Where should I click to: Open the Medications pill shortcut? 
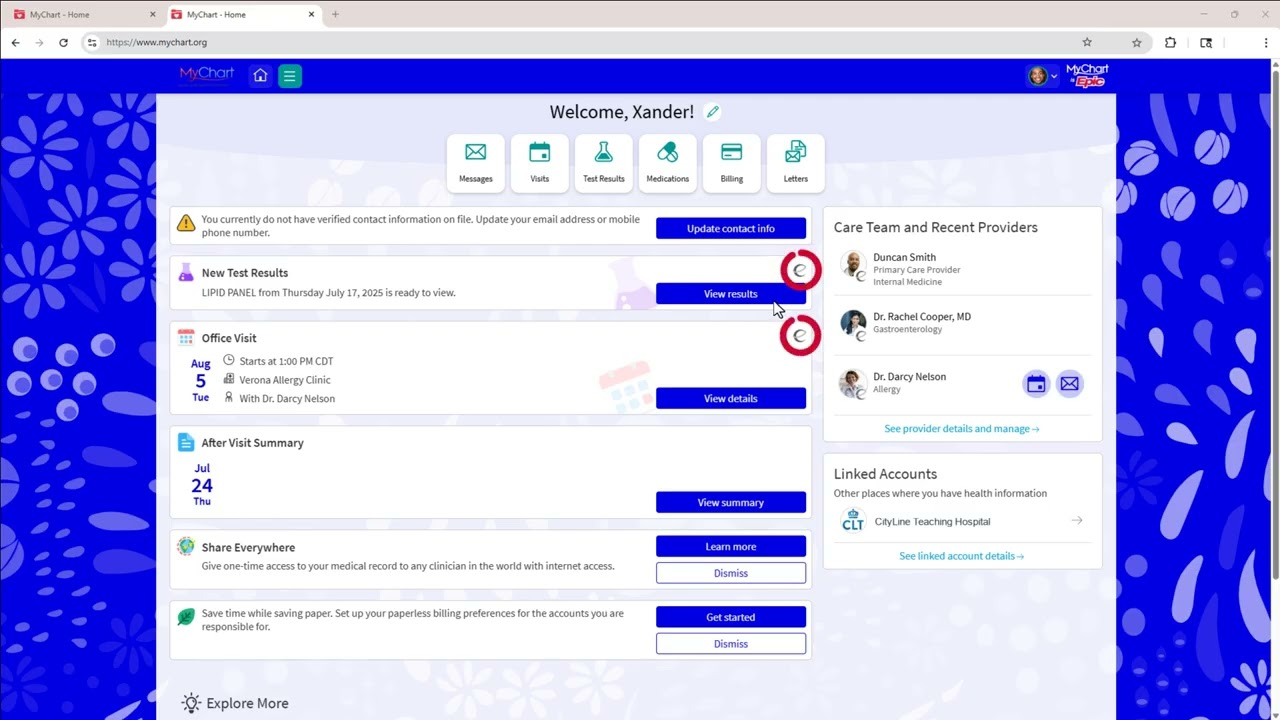[668, 162]
